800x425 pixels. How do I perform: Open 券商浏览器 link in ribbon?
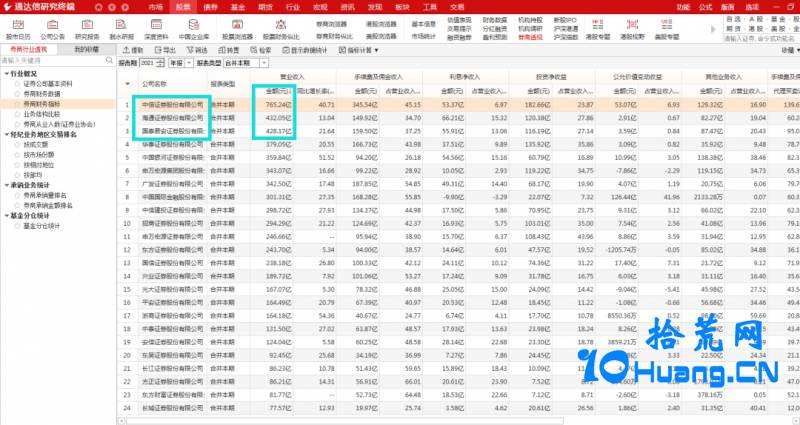pos(332,24)
